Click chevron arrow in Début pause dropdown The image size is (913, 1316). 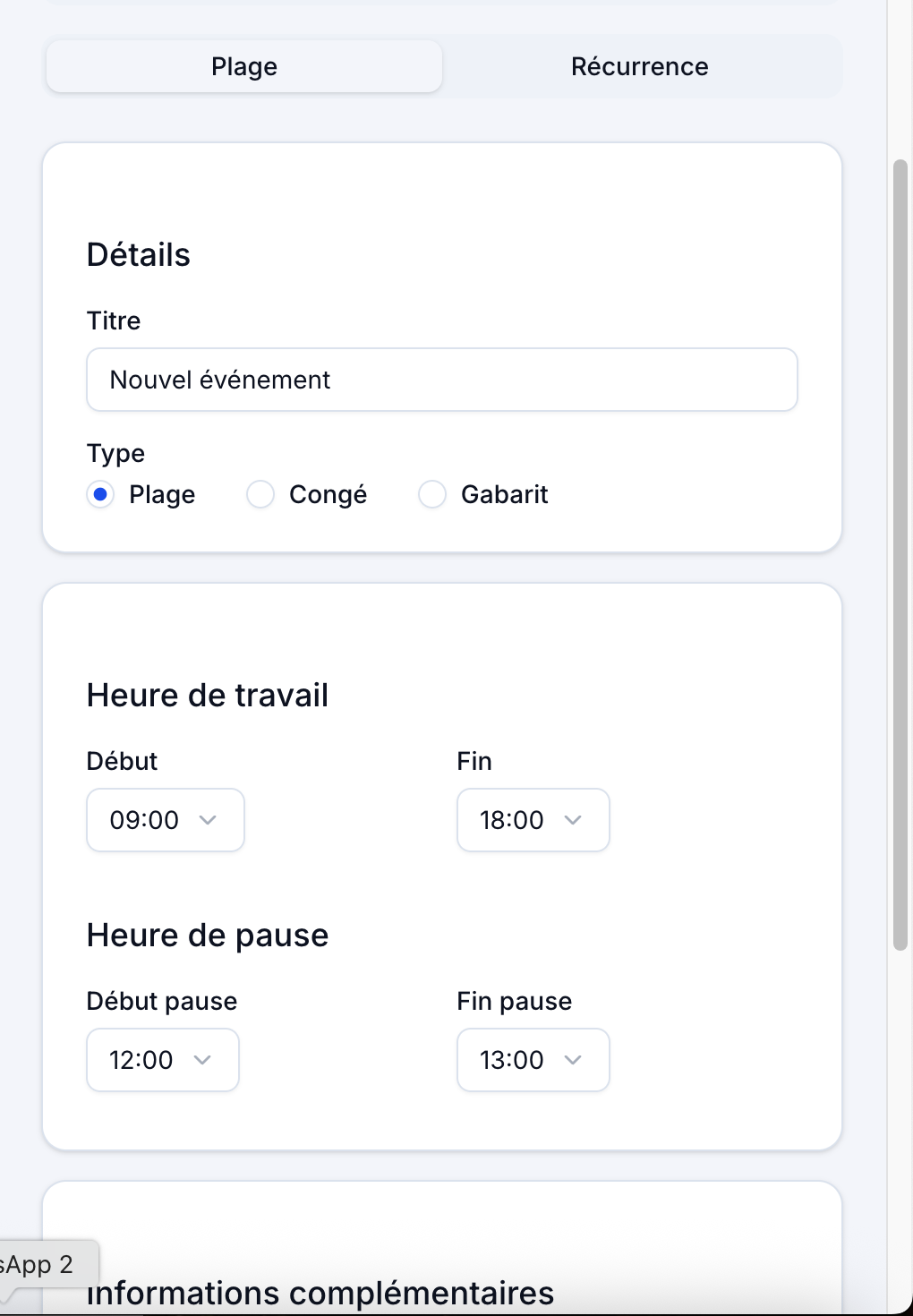[x=202, y=1060]
